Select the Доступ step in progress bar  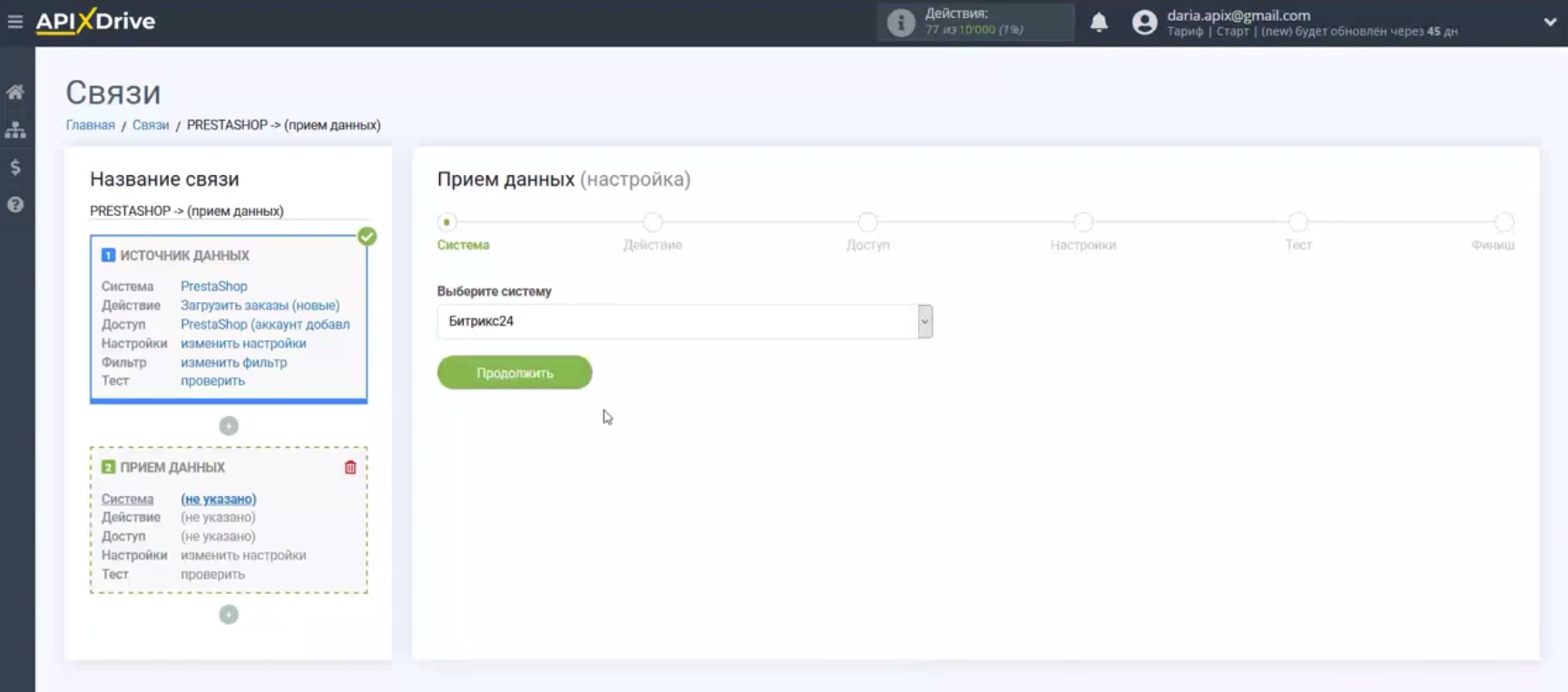pyautogui.click(x=867, y=222)
